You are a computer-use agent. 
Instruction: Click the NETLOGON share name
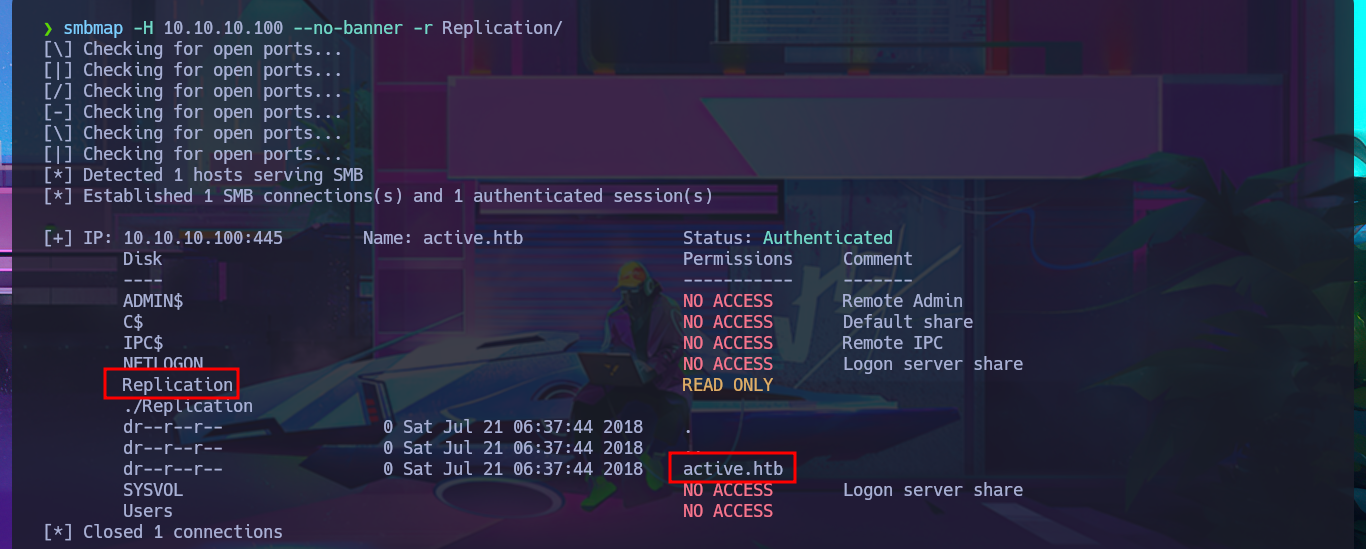click(163, 364)
